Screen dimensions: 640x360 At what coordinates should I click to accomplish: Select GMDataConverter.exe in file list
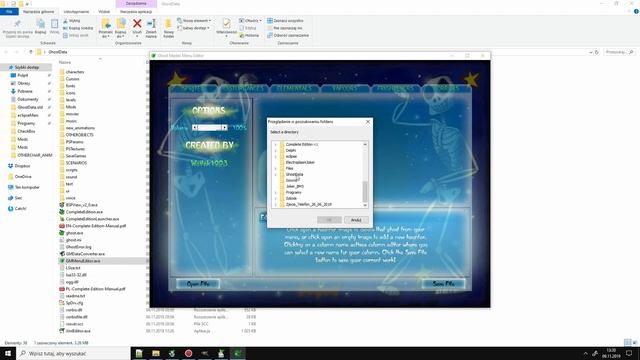click(x=82, y=254)
